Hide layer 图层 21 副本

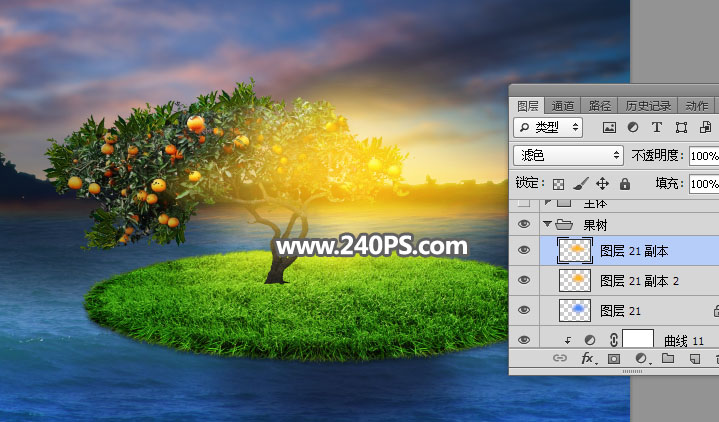pos(524,250)
